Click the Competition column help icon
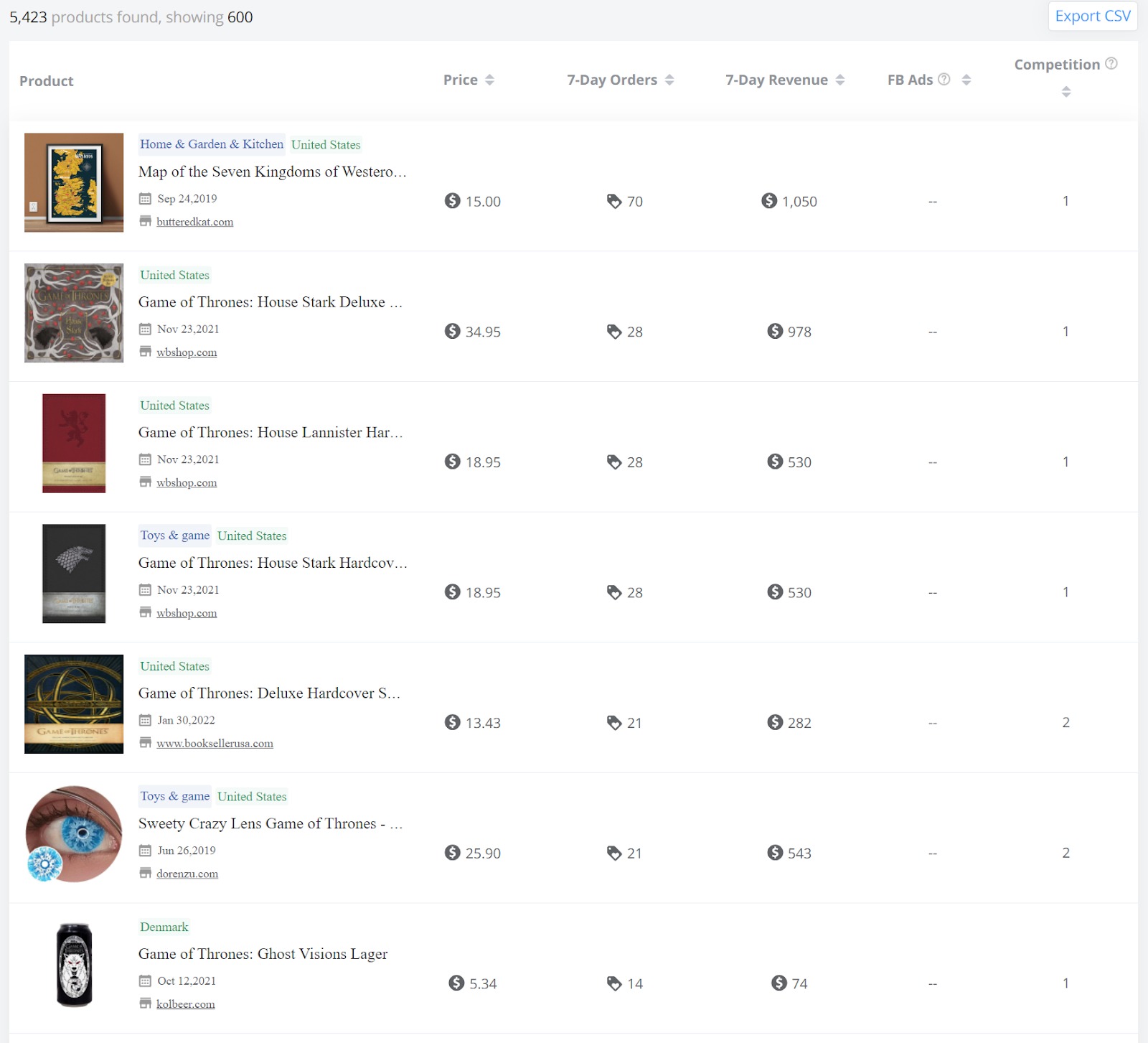 (x=1112, y=63)
